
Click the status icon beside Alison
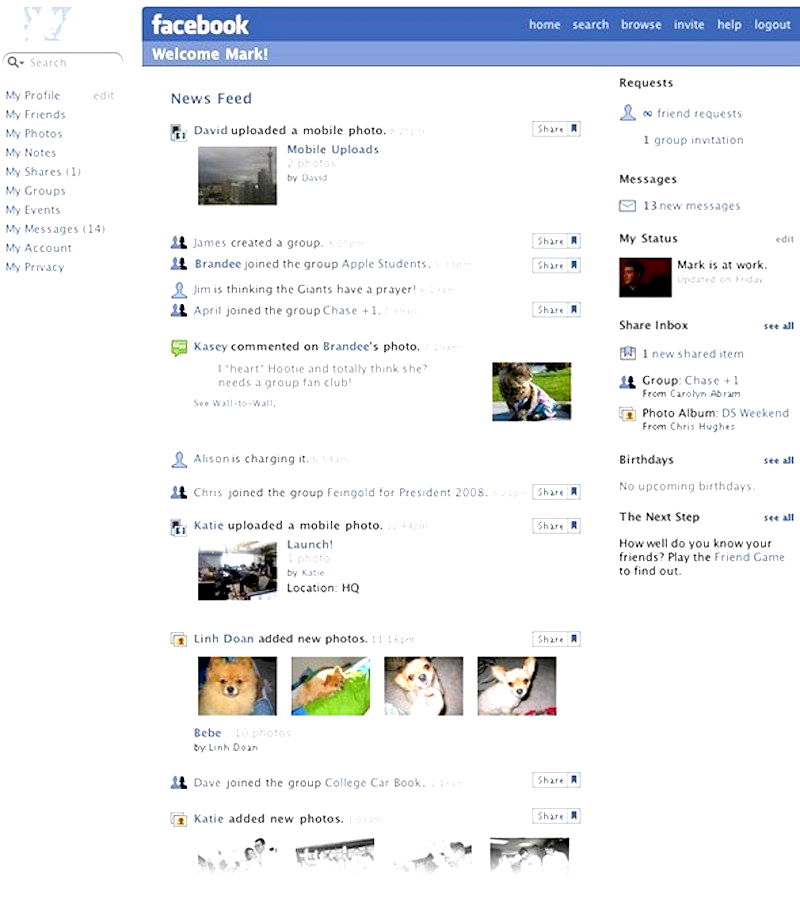pyautogui.click(x=179, y=459)
